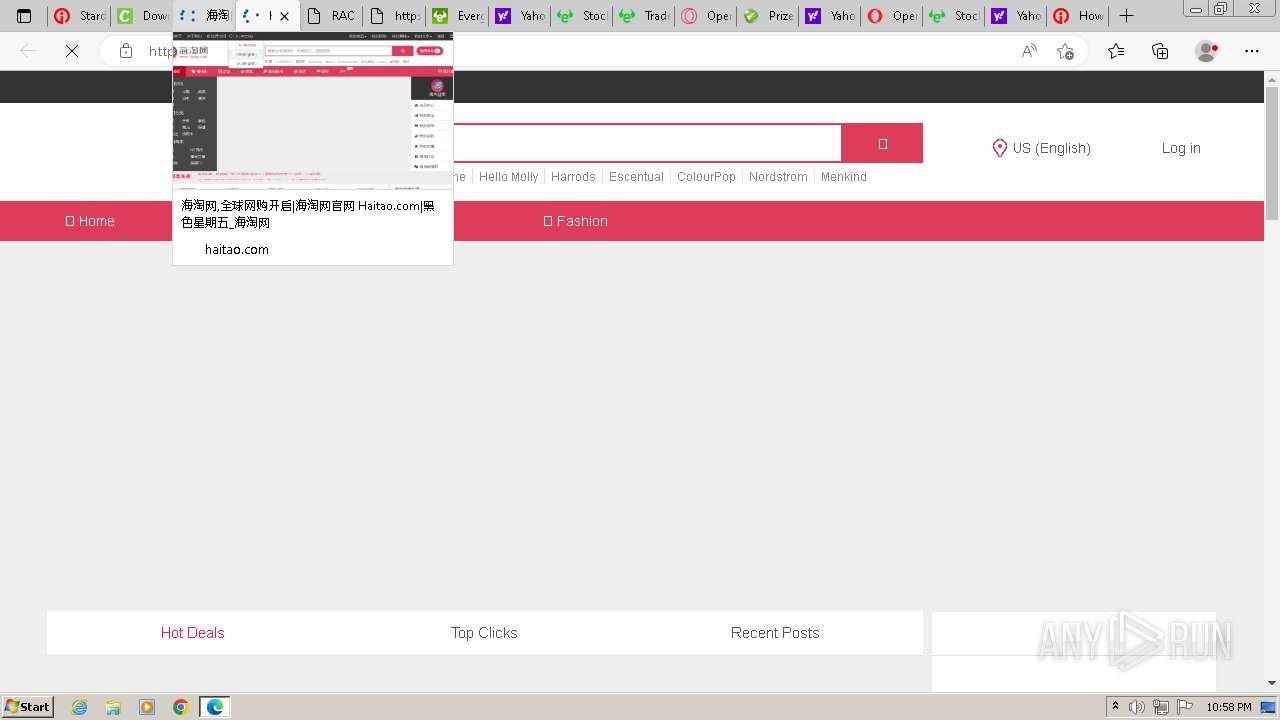Add this page to favorites

[1065, 51]
